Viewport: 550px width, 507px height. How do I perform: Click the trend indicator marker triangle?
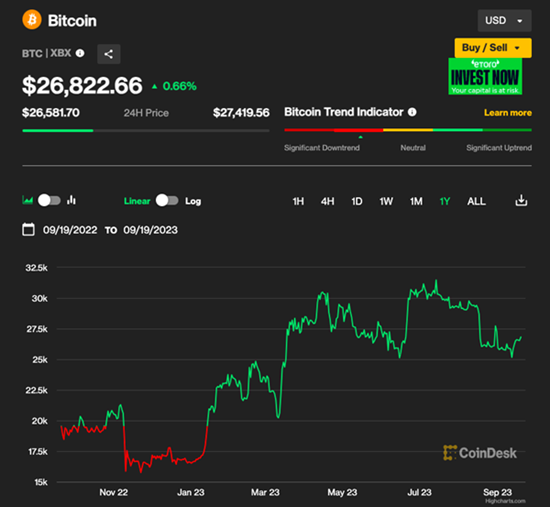pyautogui.click(x=360, y=137)
